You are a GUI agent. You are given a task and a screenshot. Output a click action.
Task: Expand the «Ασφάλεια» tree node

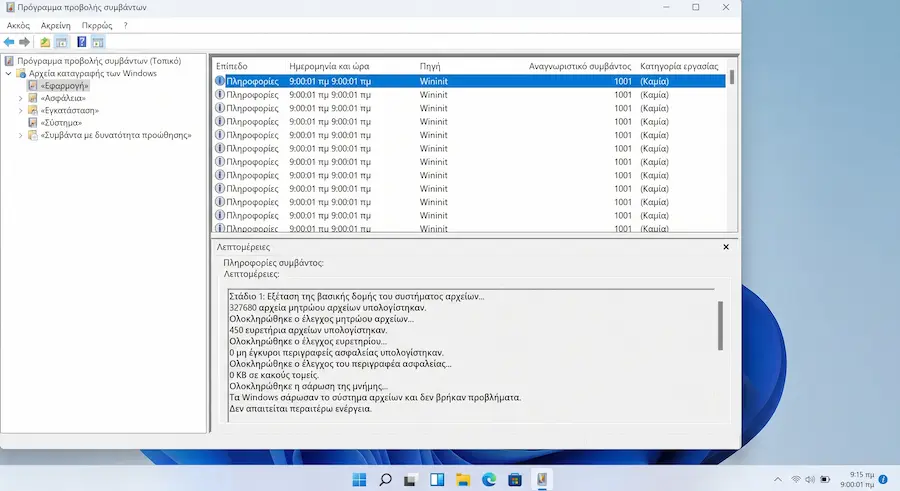21,98
